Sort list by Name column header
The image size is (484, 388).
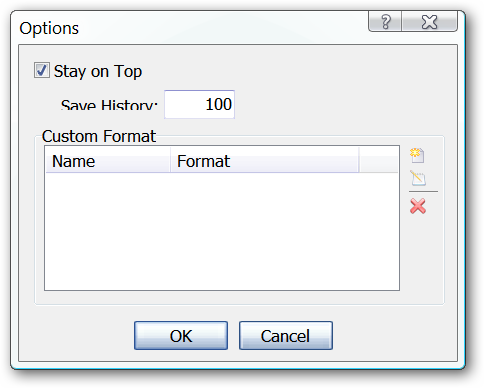(108, 161)
